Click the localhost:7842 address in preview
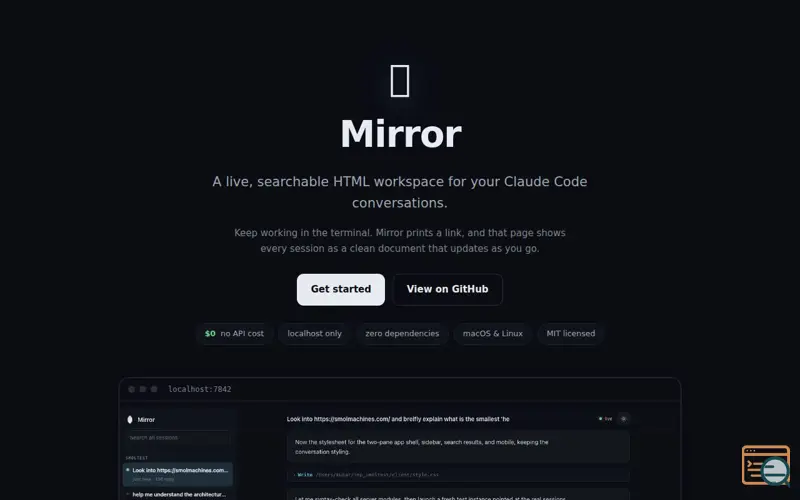Viewport: 800px width, 500px height. (199, 389)
